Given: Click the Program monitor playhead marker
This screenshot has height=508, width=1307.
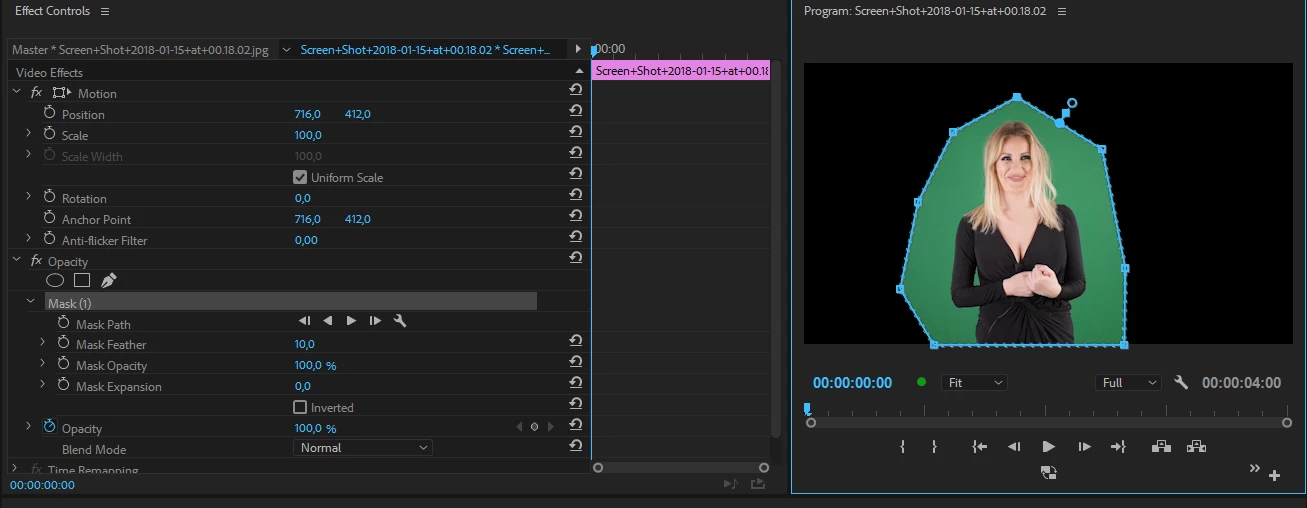Looking at the screenshot, I should (807, 408).
